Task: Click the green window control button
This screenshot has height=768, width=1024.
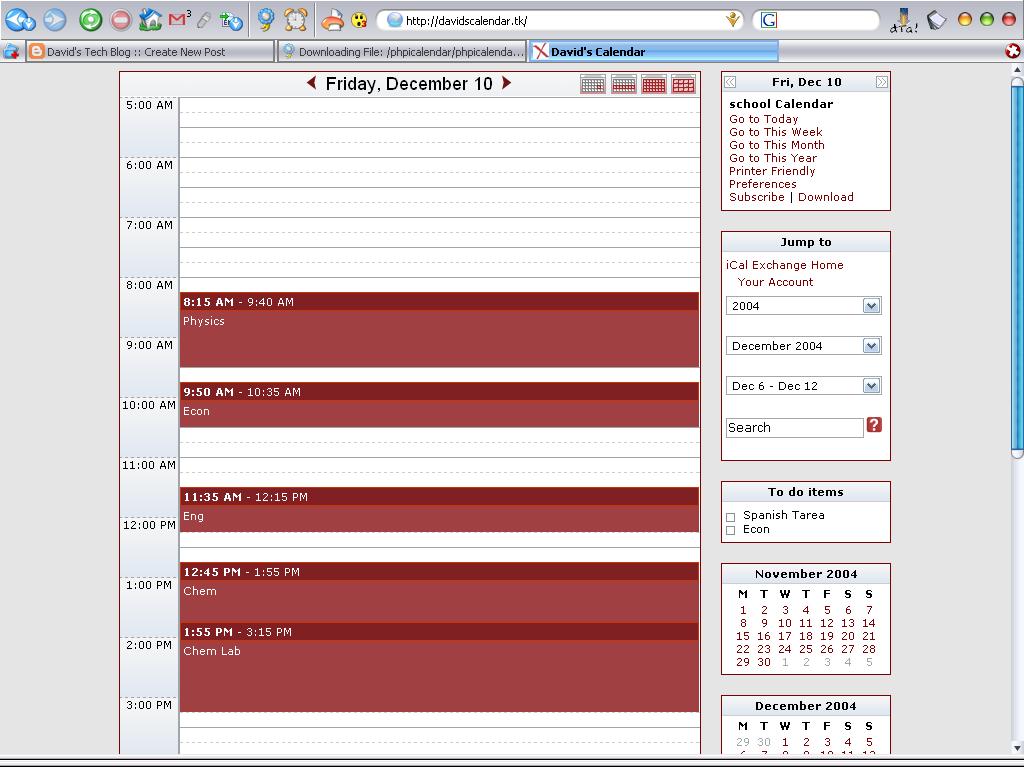Action: tap(987, 20)
